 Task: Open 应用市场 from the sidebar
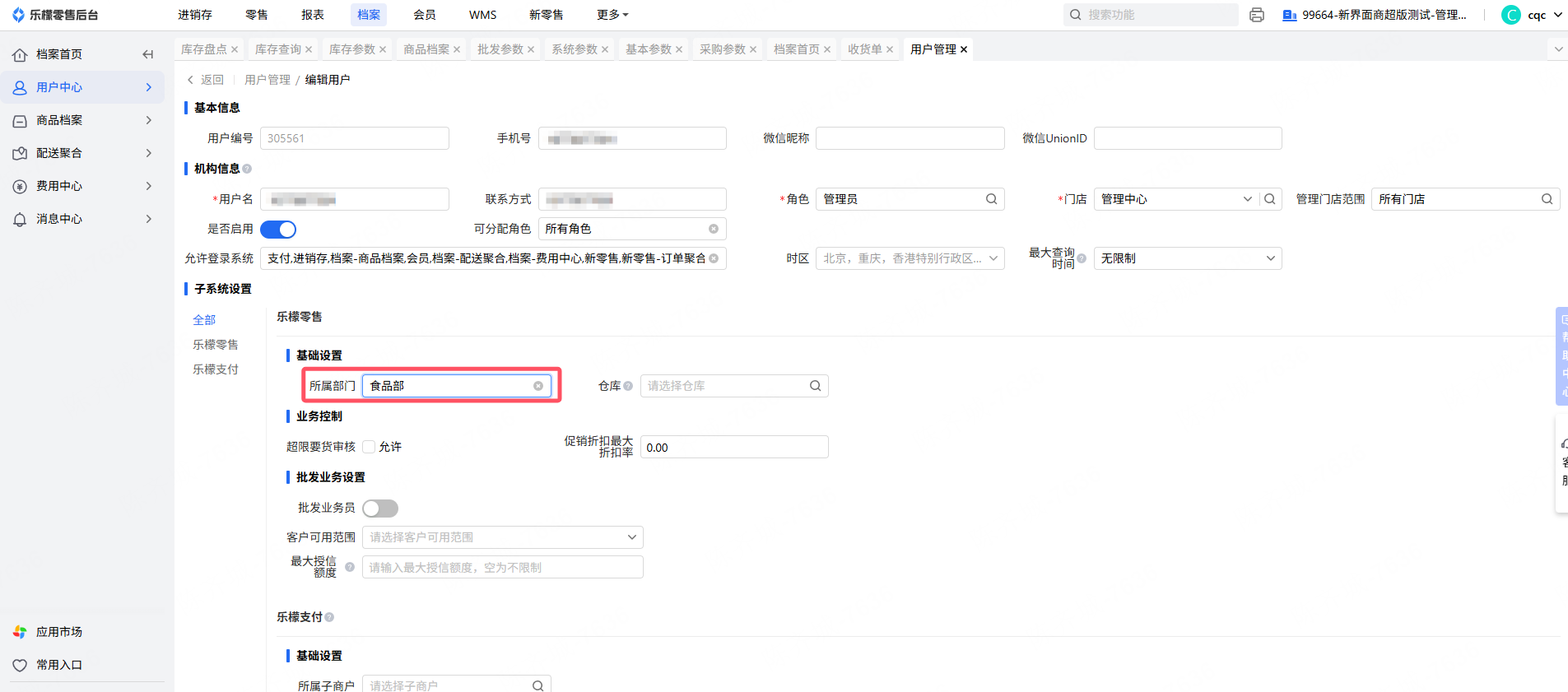[x=59, y=632]
